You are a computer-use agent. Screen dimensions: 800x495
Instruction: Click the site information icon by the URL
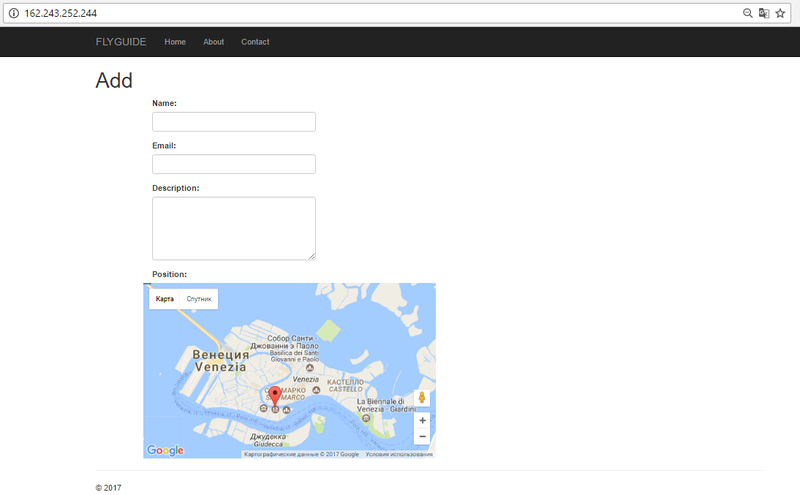(x=13, y=13)
